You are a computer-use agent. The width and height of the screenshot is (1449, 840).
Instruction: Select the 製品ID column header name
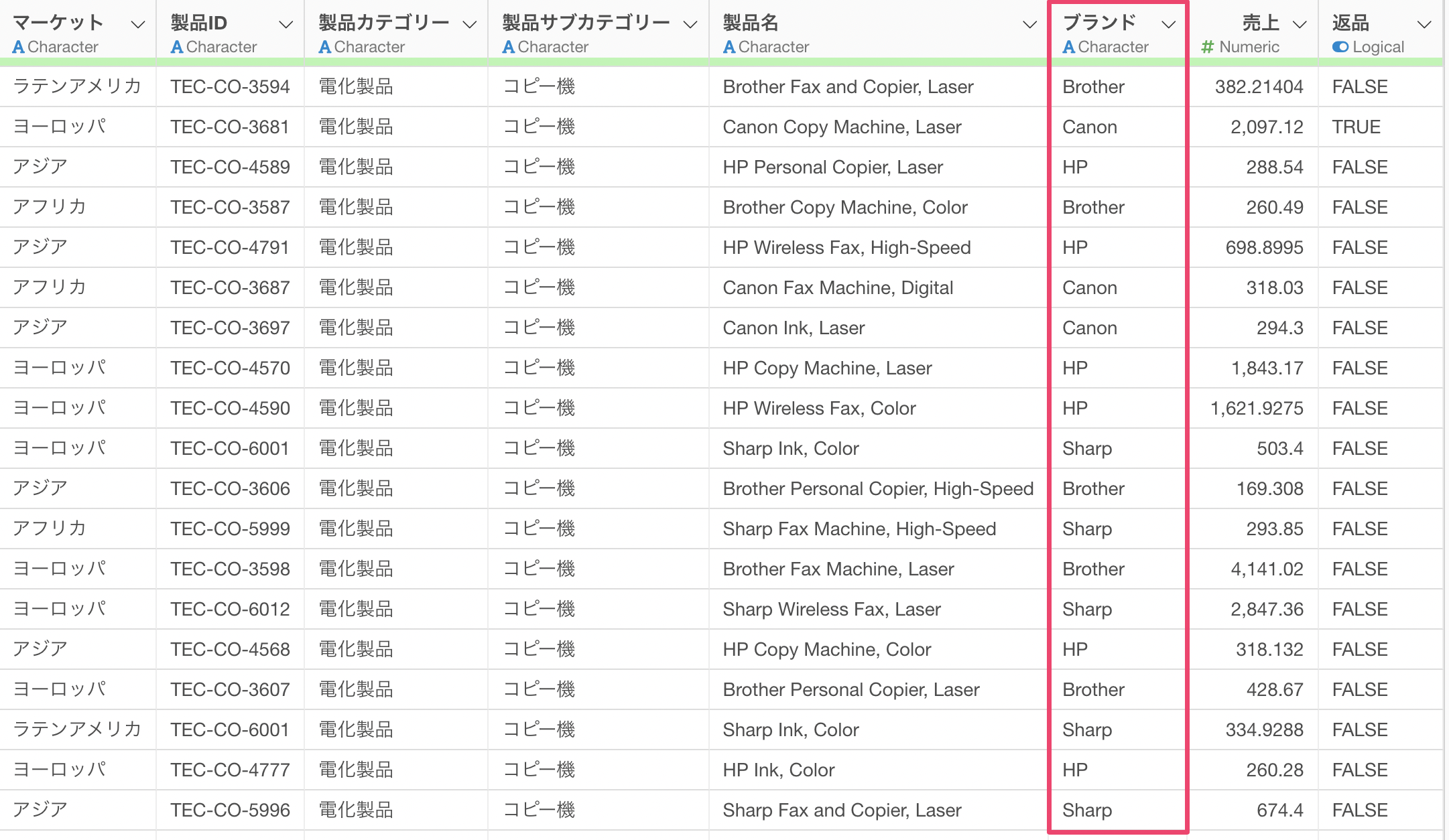coord(199,23)
